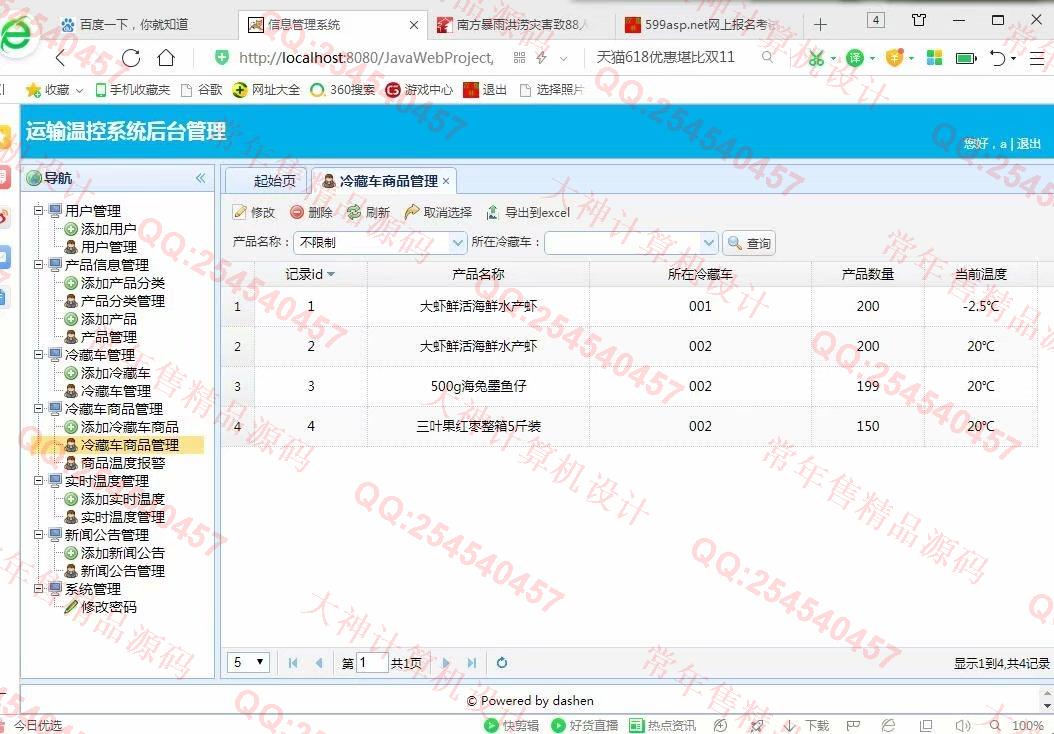Open 添加用户 in the navigation tree

(x=108, y=229)
